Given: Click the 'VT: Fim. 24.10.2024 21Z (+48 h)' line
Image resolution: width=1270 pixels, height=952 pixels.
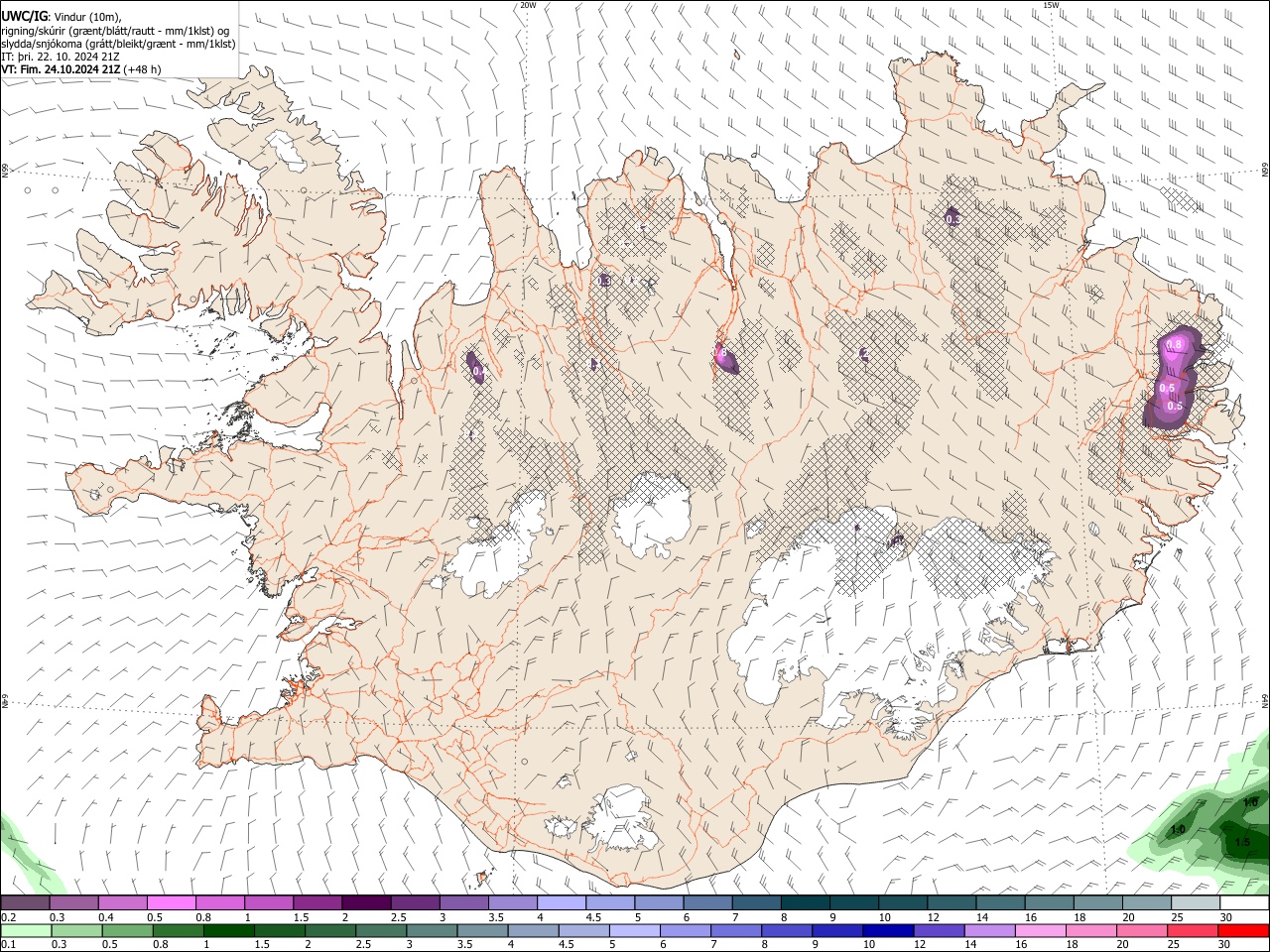Looking at the screenshot, I should tap(81, 69).
